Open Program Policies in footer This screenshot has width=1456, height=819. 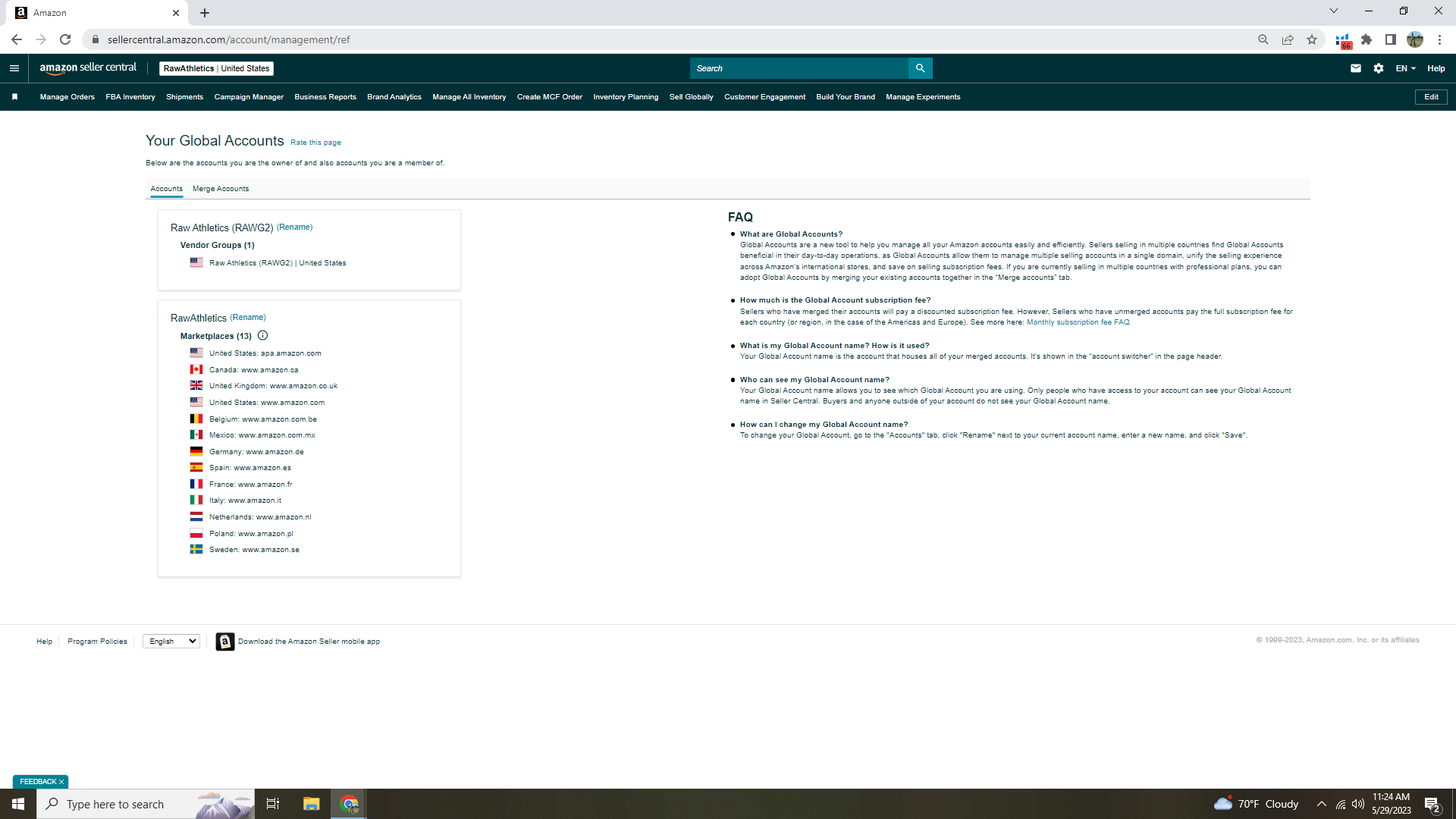(x=97, y=642)
